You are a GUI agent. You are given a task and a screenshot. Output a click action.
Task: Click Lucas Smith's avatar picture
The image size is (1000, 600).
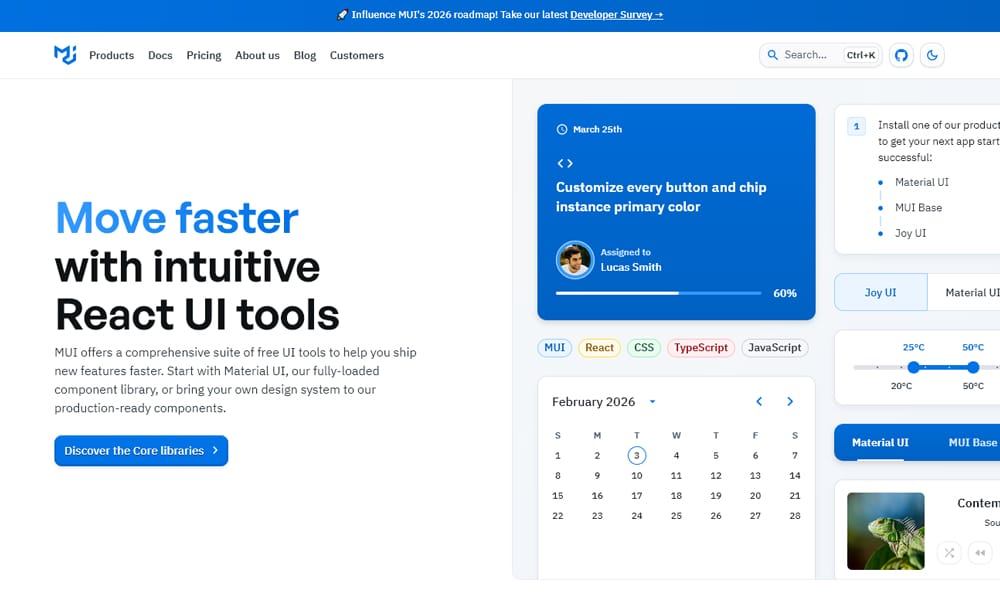point(575,260)
